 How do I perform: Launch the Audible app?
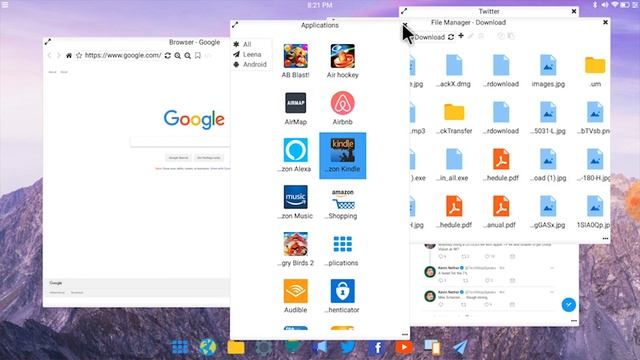[x=296, y=296]
